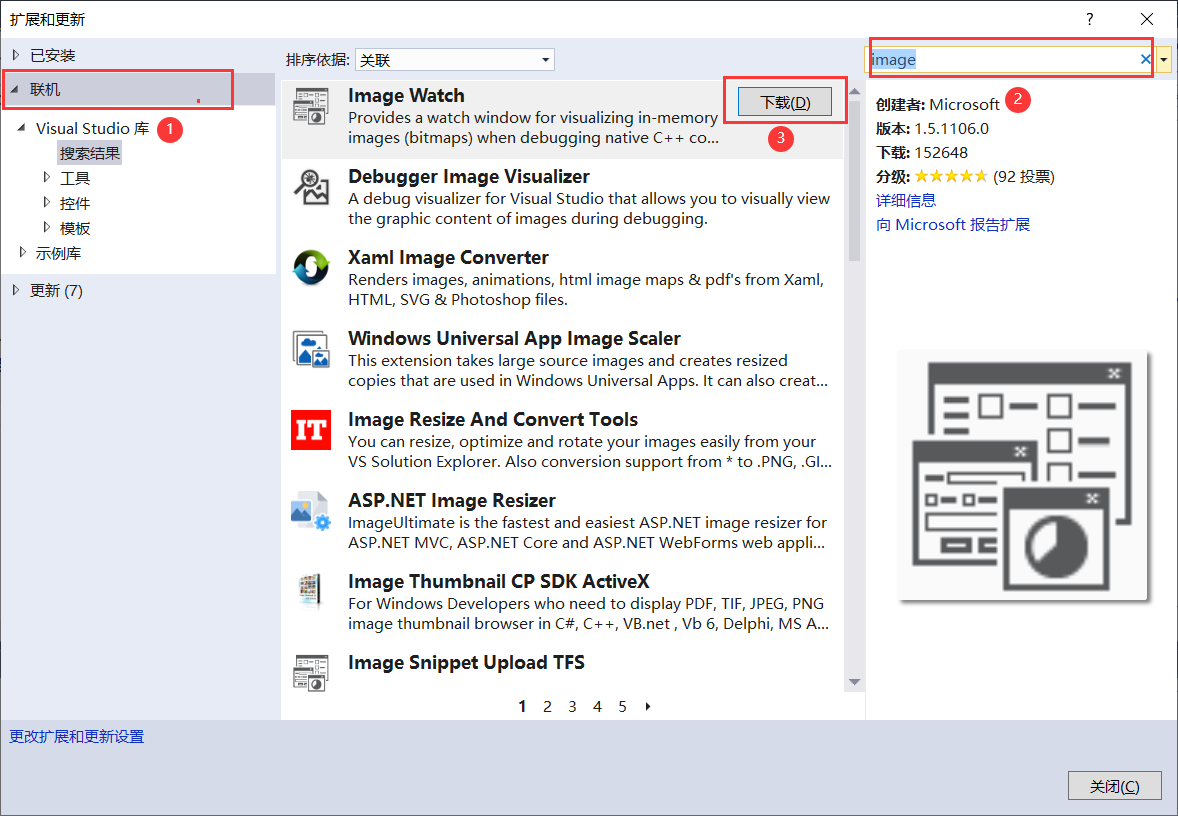
Task: Select Windows Universal App Image Scaler title
Action: (514, 338)
